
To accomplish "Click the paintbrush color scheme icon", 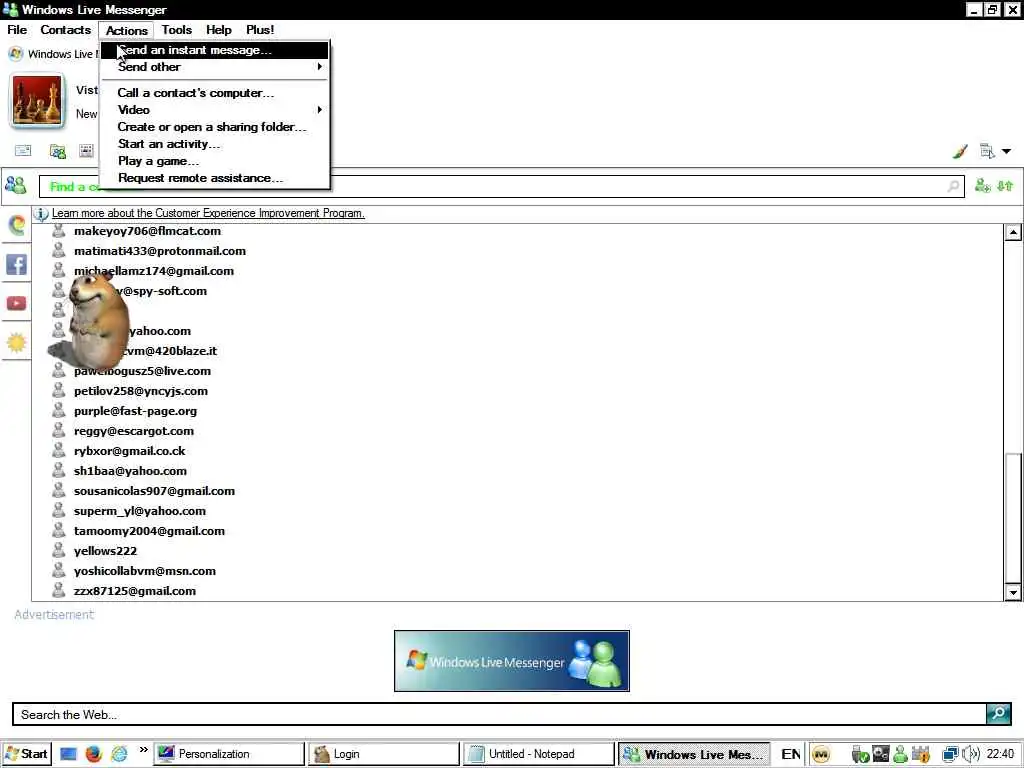I will [959, 152].
